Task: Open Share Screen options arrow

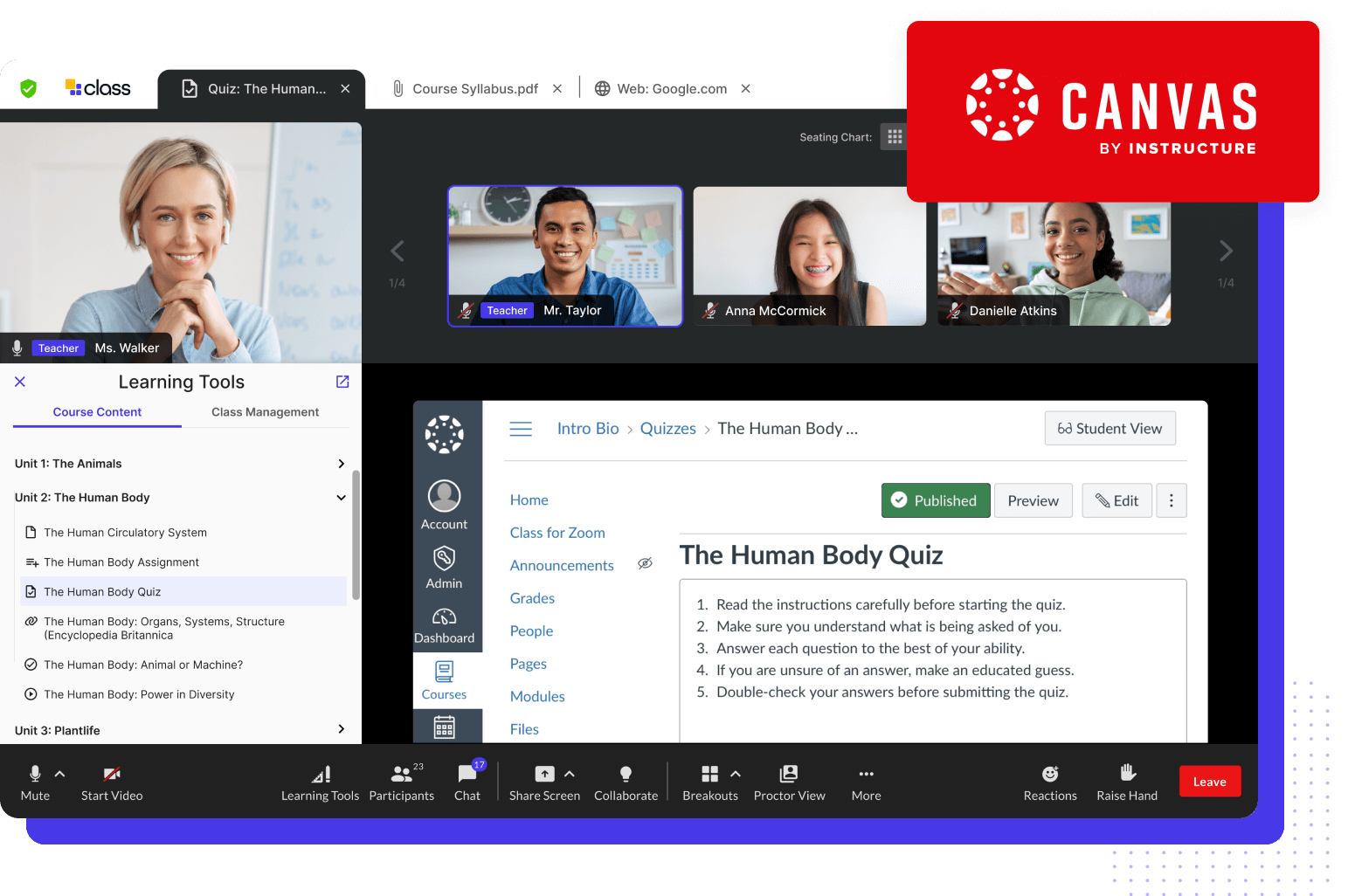Action: [570, 774]
